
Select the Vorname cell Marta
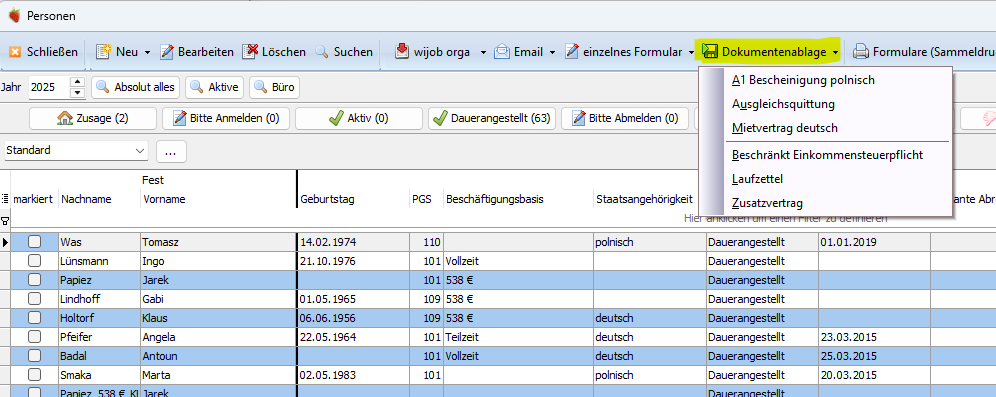[x=218, y=375]
